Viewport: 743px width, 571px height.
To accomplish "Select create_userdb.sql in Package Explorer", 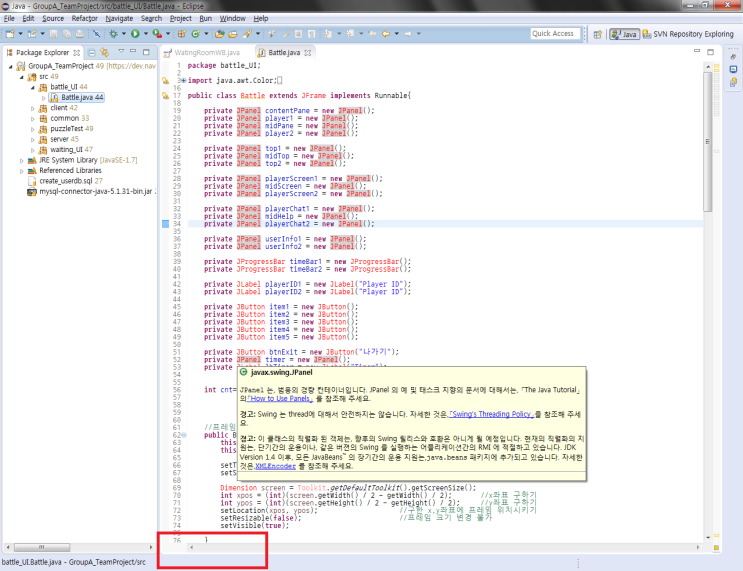I will coord(65,181).
